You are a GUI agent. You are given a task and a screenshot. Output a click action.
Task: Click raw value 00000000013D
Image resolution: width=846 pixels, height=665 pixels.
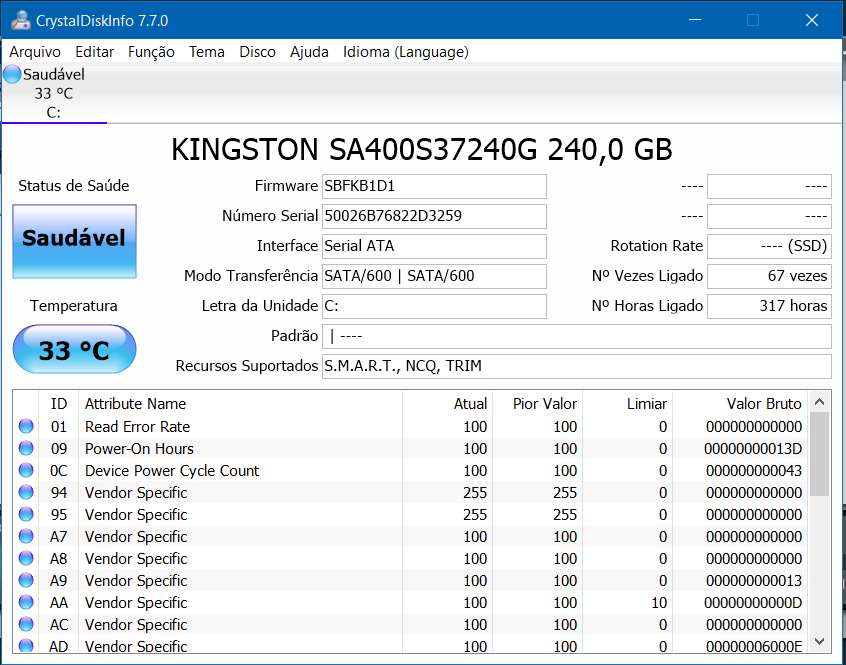tap(753, 449)
